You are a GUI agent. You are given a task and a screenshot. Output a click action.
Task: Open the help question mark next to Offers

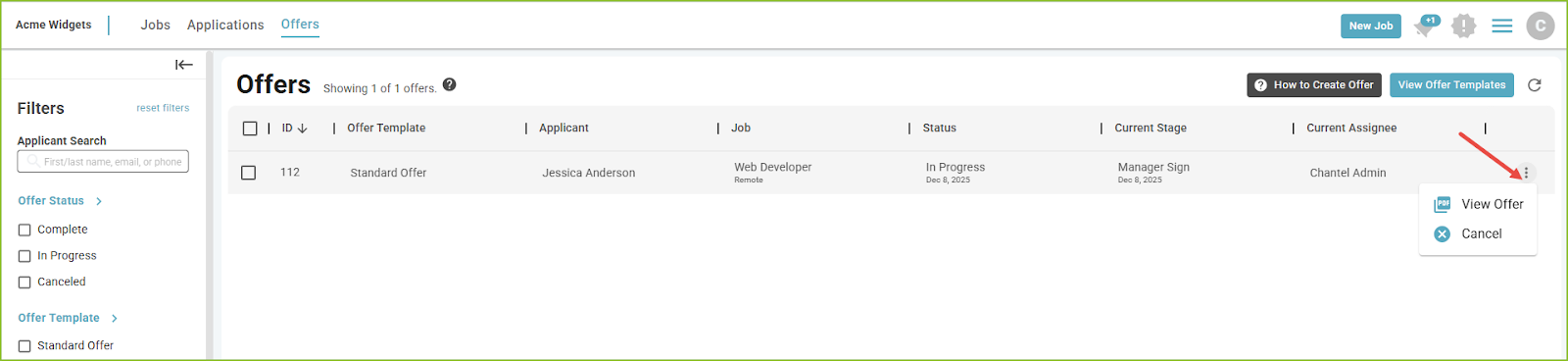tap(449, 84)
